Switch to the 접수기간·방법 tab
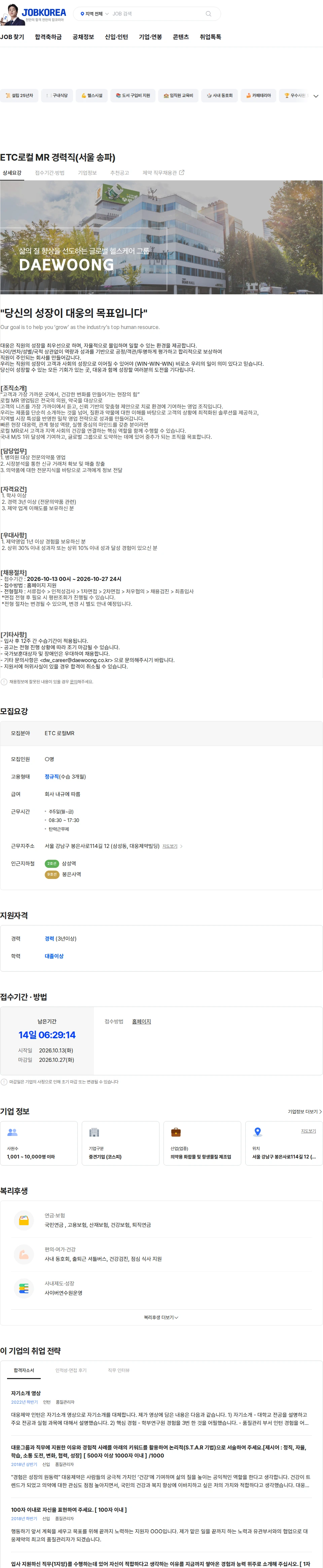The height and width of the screenshot is (1568, 323). [x=50, y=173]
